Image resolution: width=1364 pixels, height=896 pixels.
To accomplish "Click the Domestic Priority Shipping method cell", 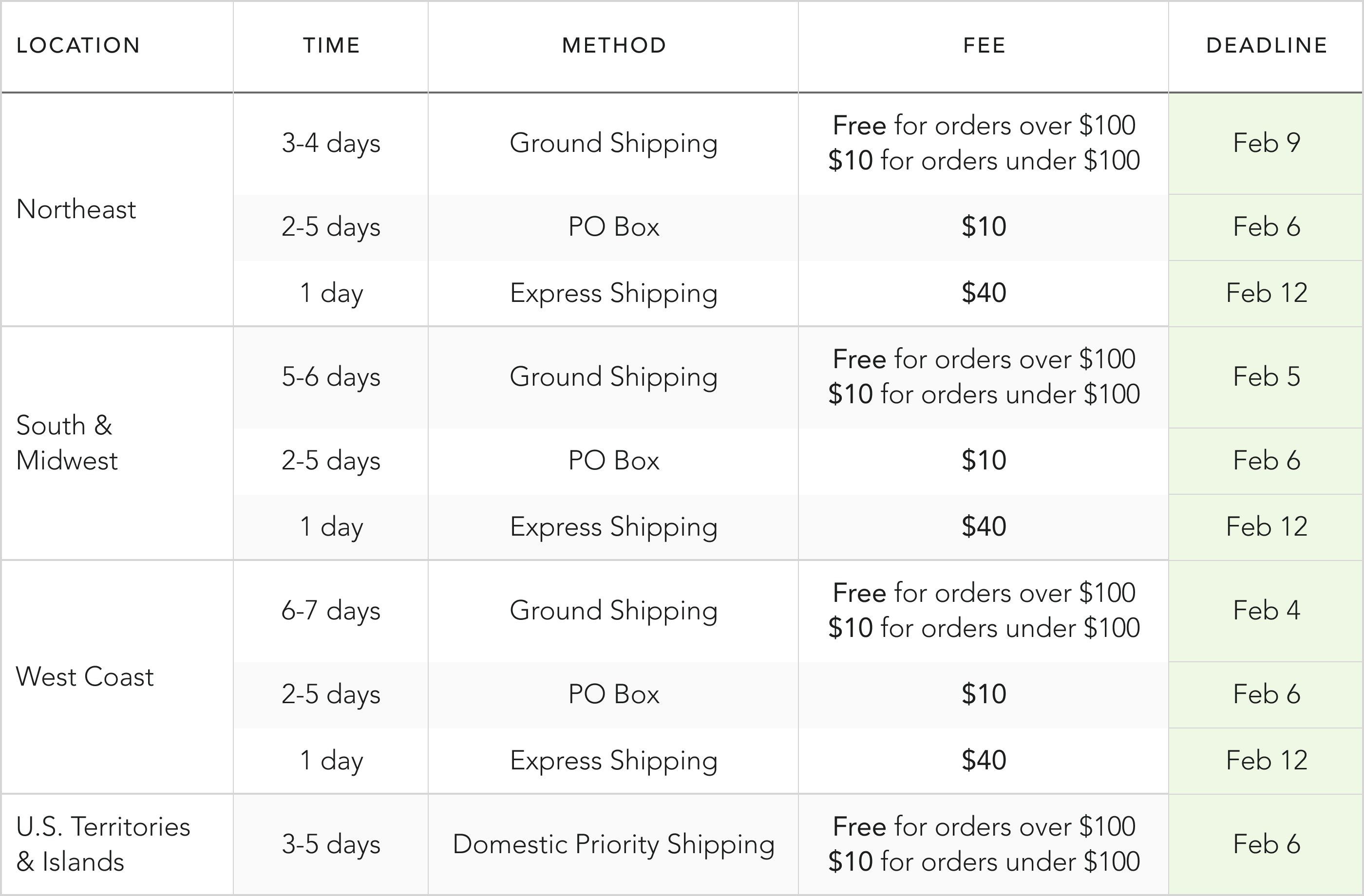I will 613,844.
